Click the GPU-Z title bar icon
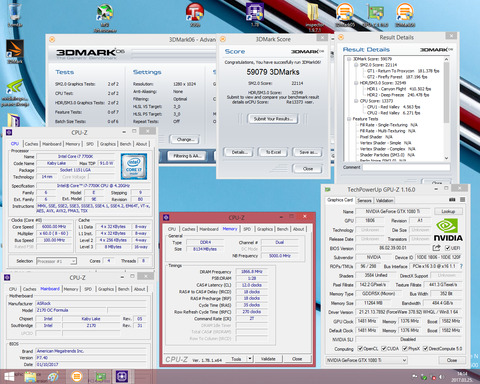 coord(328,189)
